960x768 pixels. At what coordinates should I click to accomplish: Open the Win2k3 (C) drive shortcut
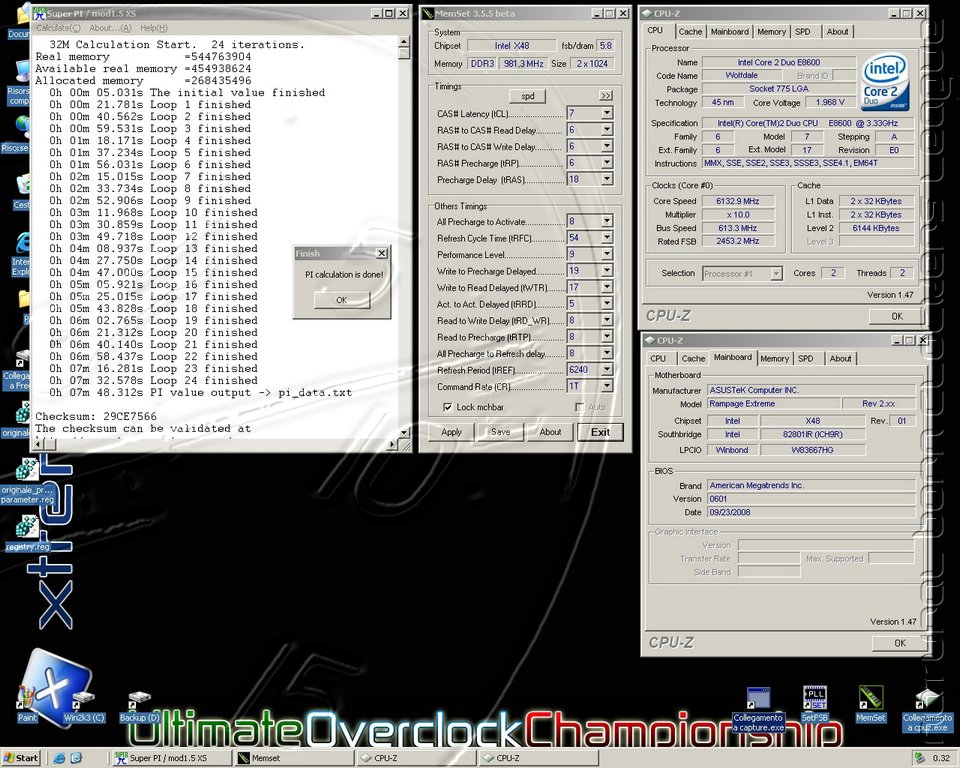pos(84,707)
